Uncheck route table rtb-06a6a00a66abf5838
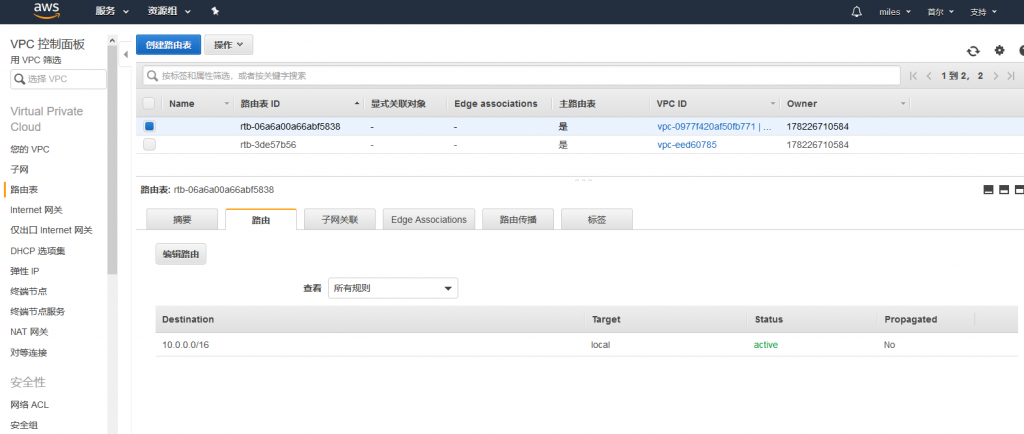The width and height of the screenshot is (1024, 434). point(149,127)
